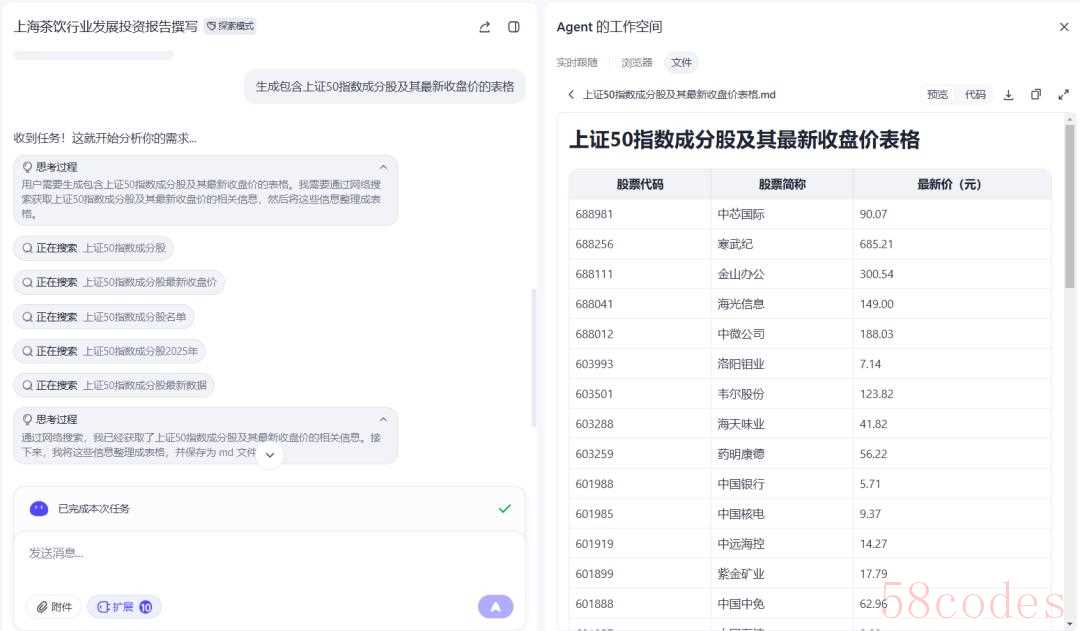Image resolution: width=1080 pixels, height=631 pixels.
Task: Download the 上证50 markdown file
Action: pyautogui.click(x=1008, y=94)
